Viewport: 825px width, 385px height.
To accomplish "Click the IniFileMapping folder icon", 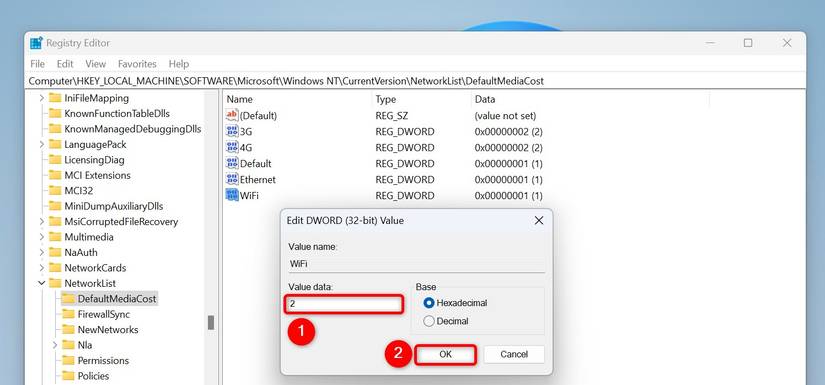I will [x=55, y=98].
